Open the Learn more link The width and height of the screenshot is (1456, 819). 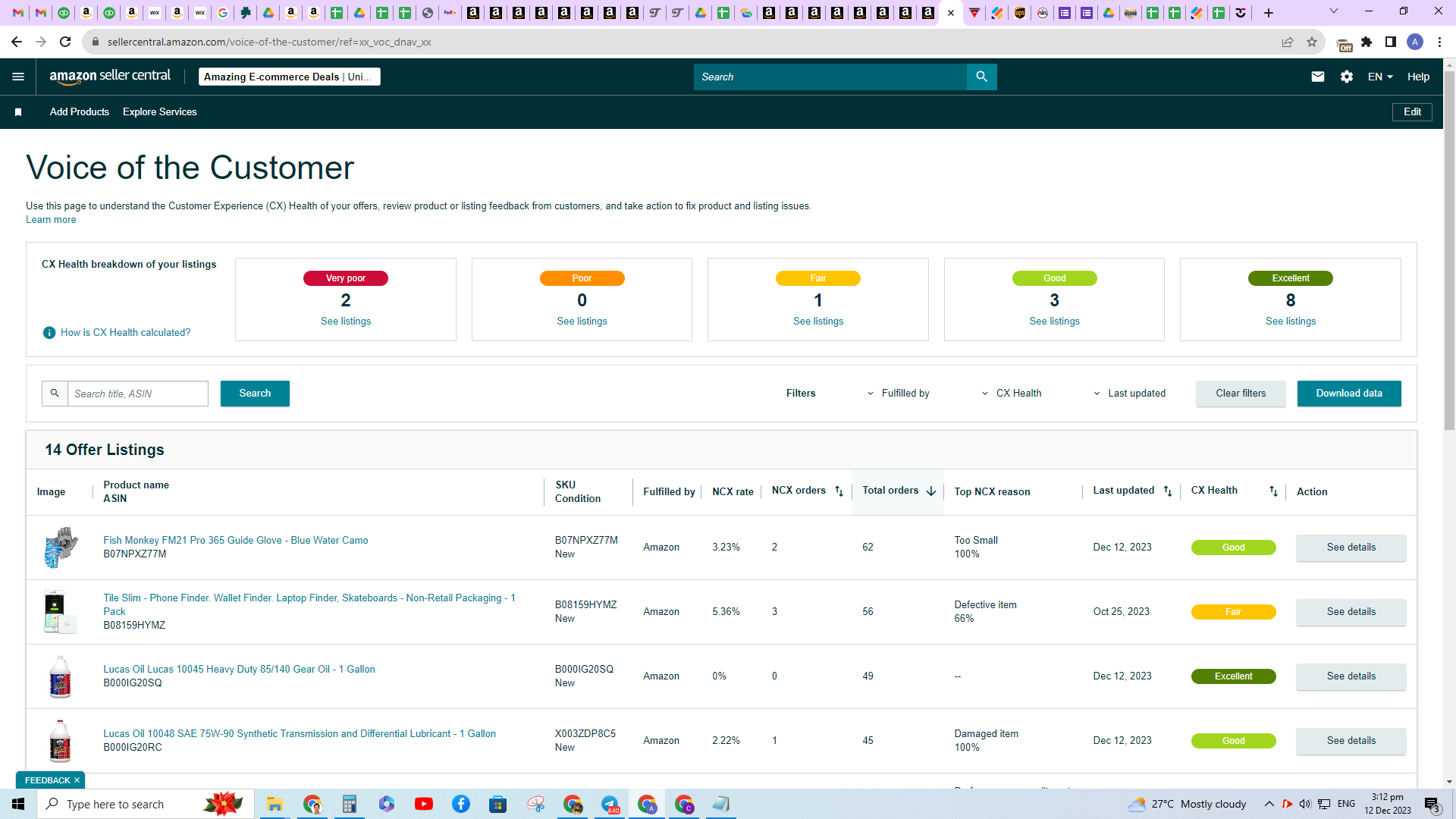point(51,220)
